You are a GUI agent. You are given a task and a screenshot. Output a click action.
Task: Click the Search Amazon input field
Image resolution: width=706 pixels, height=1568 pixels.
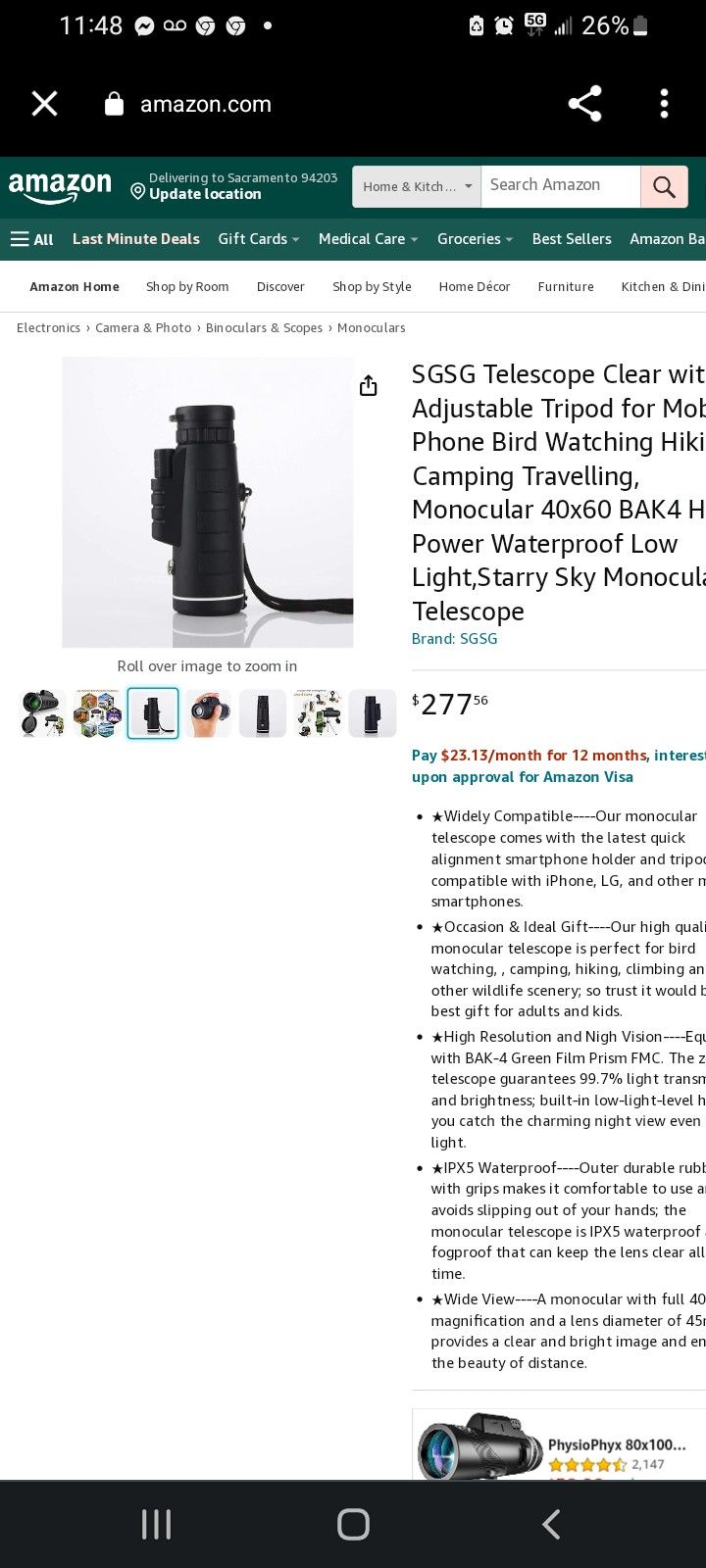pos(561,186)
